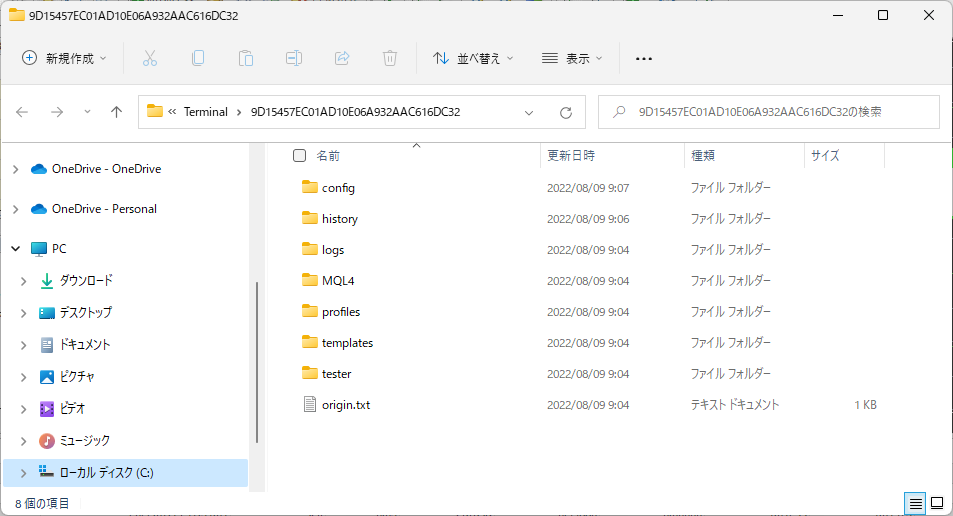Select PC in the navigation pane
This screenshot has height=516, width=953.
pos(59,249)
